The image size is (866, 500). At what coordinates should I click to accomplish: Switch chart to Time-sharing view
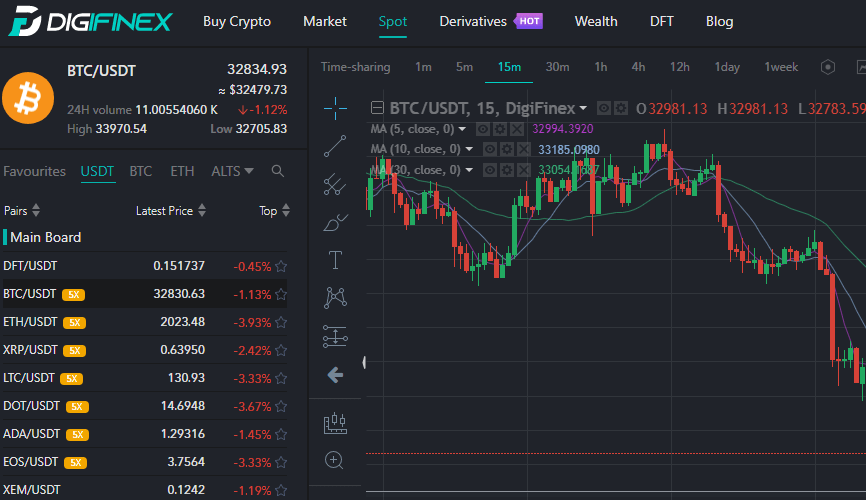[356, 67]
